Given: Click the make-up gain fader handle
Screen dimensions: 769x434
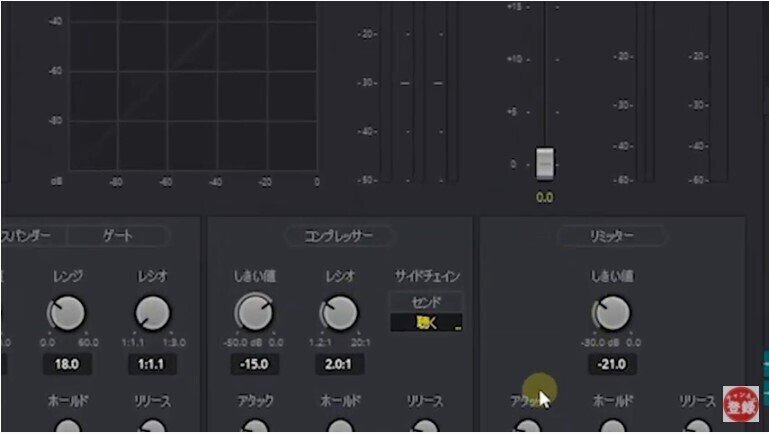Looking at the screenshot, I should click(x=544, y=163).
